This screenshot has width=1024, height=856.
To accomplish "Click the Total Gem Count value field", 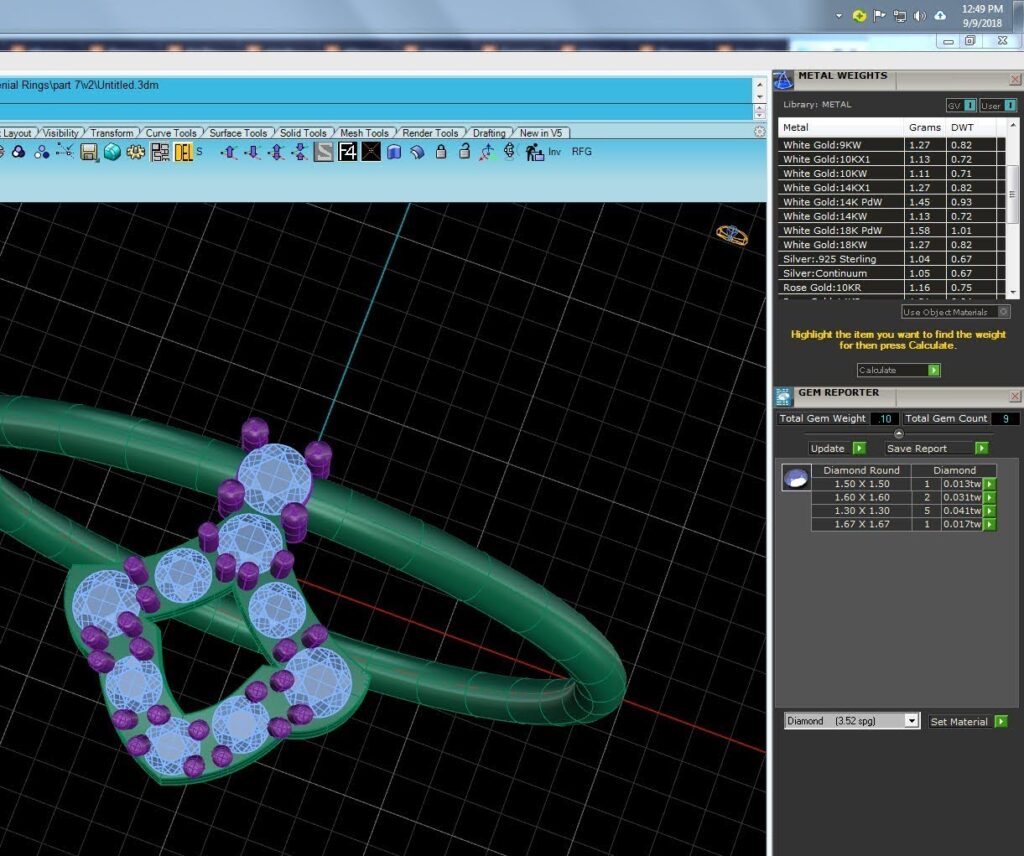I will tap(1006, 419).
